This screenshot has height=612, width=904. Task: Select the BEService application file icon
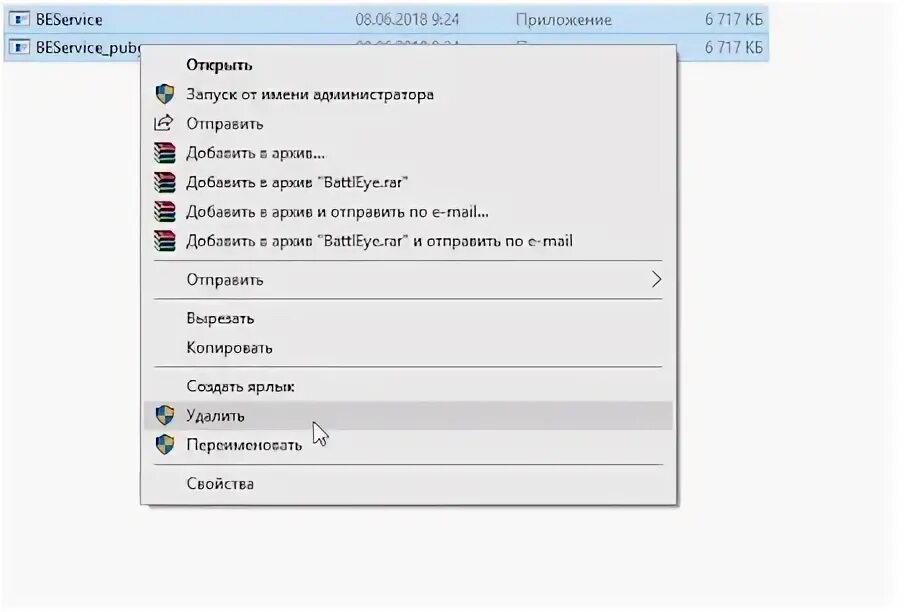19,19
